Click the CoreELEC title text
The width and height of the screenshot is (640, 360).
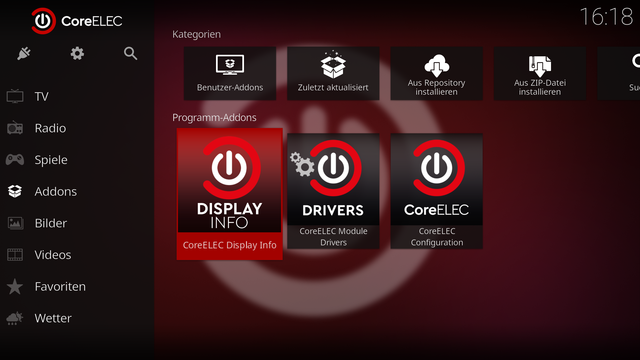pyautogui.click(x=91, y=21)
